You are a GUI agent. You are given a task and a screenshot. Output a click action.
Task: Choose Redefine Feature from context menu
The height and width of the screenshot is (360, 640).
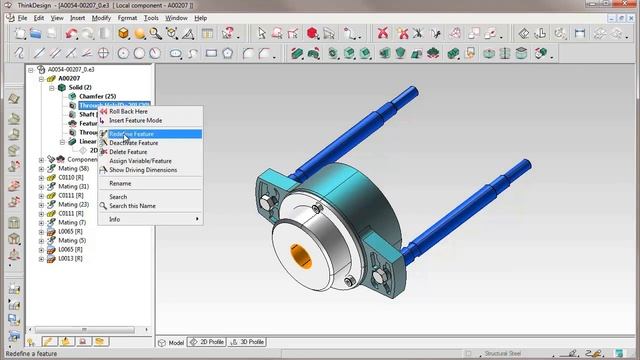click(x=150, y=134)
